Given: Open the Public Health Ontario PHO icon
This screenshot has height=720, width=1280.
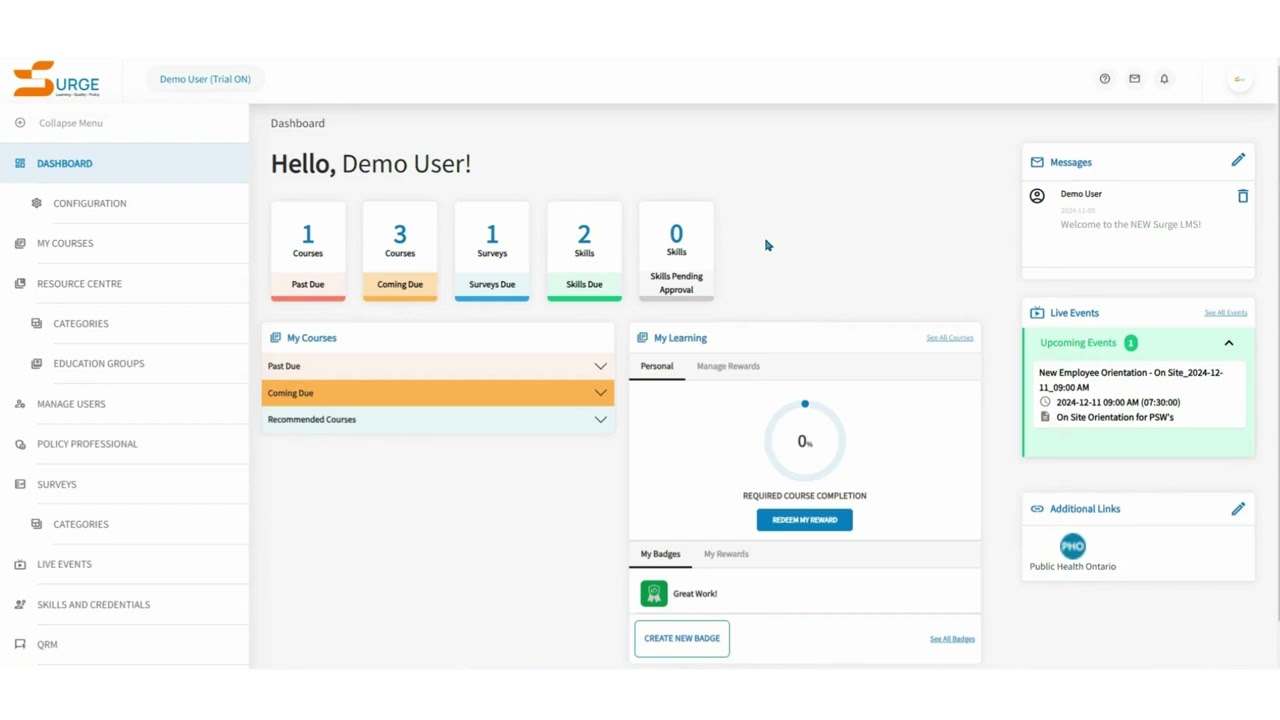Looking at the screenshot, I should tap(1073, 546).
